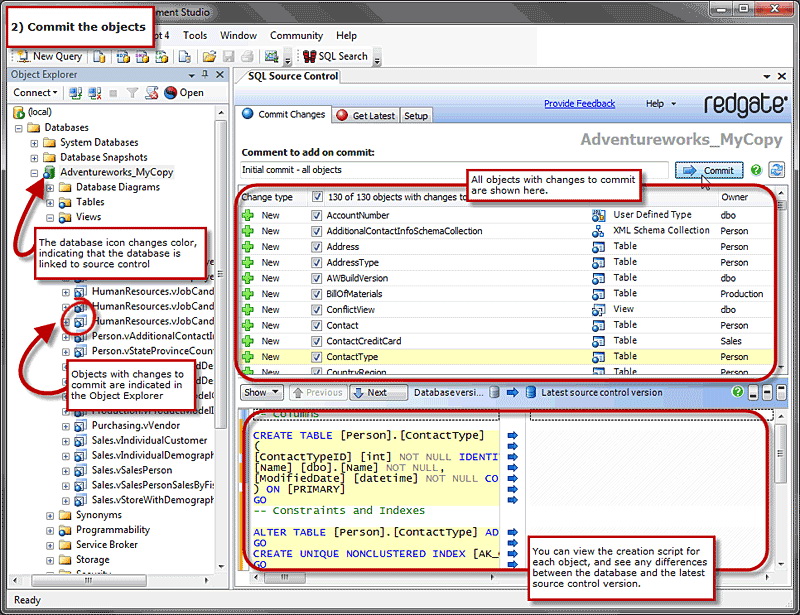The height and width of the screenshot is (615, 800).
Task: Open the Show dropdown in diff toolbar
Action: [x=262, y=392]
